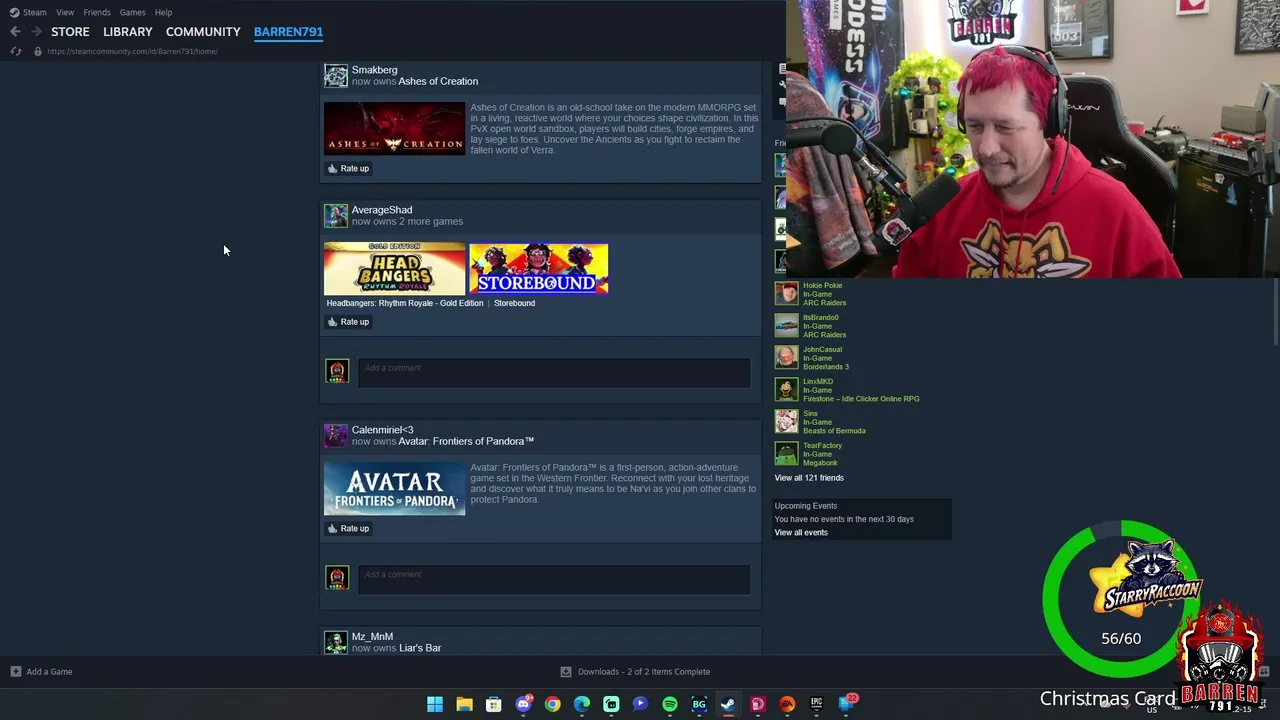Open friend JohnCasual's avatar

787,358
